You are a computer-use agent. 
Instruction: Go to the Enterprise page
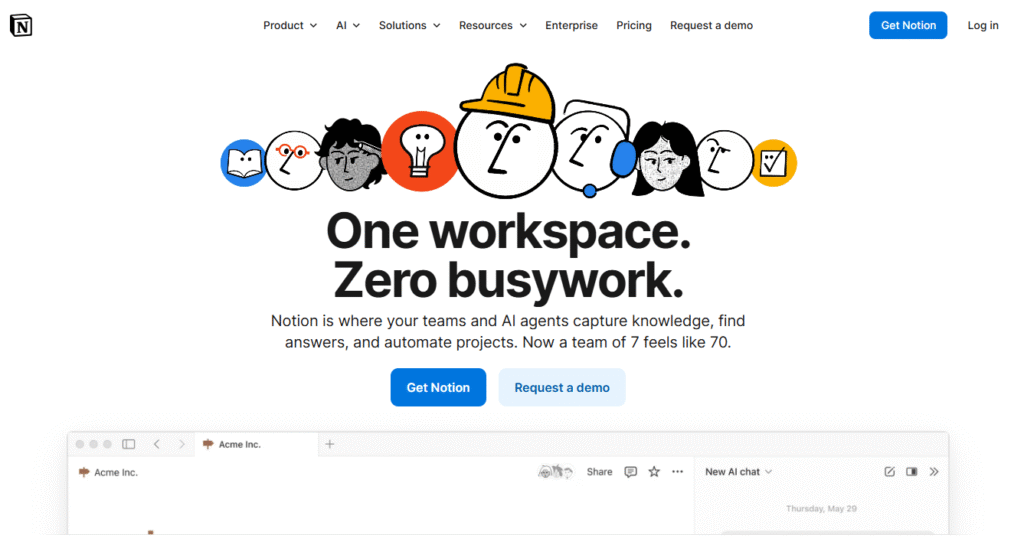coord(571,25)
